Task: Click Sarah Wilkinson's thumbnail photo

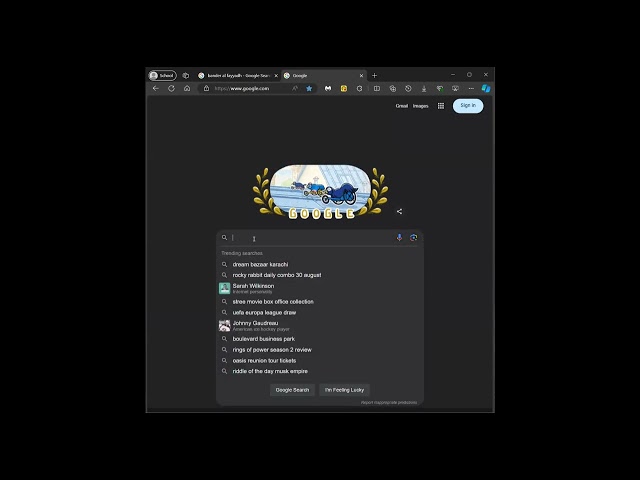Action: pos(224,288)
